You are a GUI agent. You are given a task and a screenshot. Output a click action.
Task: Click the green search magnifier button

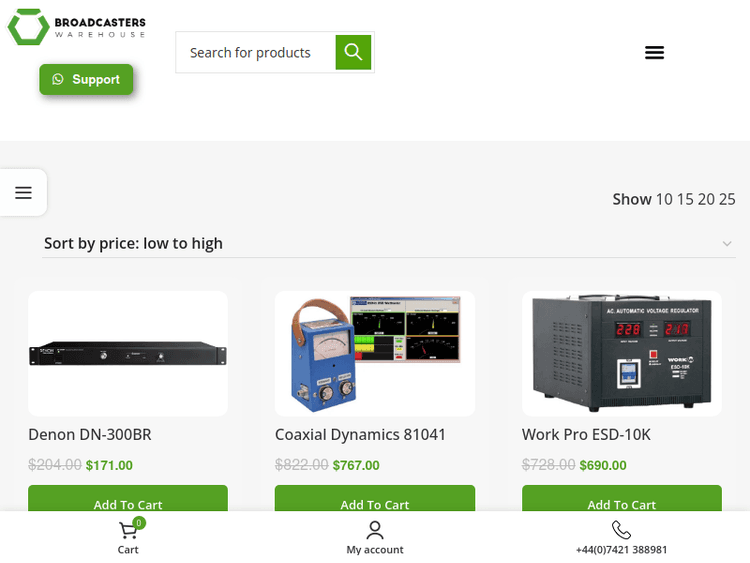coord(353,52)
